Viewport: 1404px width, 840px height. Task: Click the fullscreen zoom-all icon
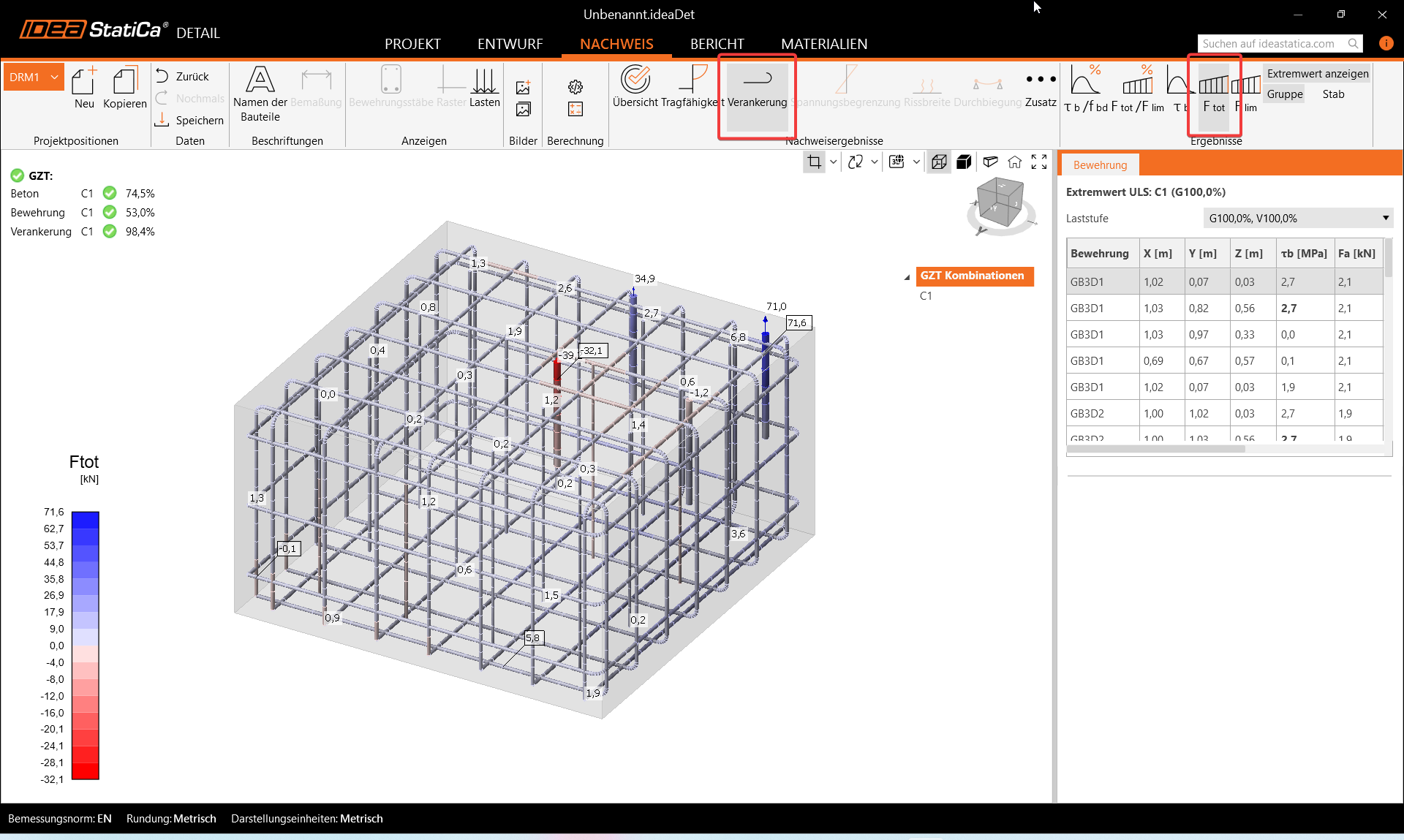click(x=1039, y=162)
